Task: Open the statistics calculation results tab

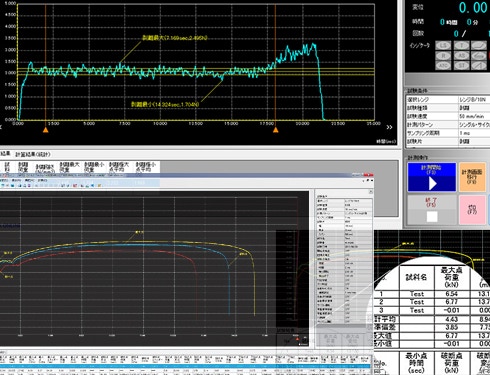Action: click(33, 155)
